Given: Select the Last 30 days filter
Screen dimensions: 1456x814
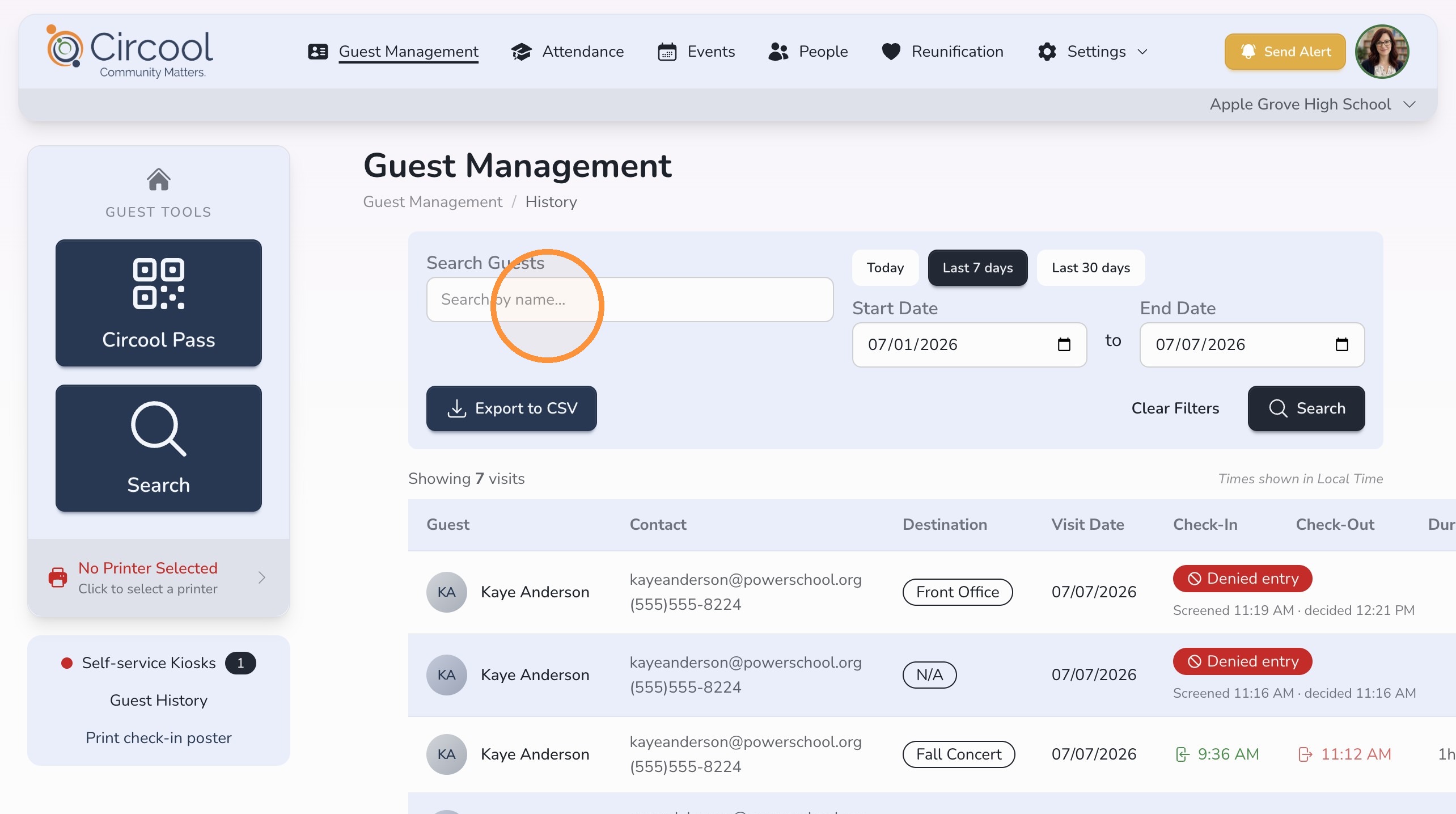Looking at the screenshot, I should (x=1090, y=268).
